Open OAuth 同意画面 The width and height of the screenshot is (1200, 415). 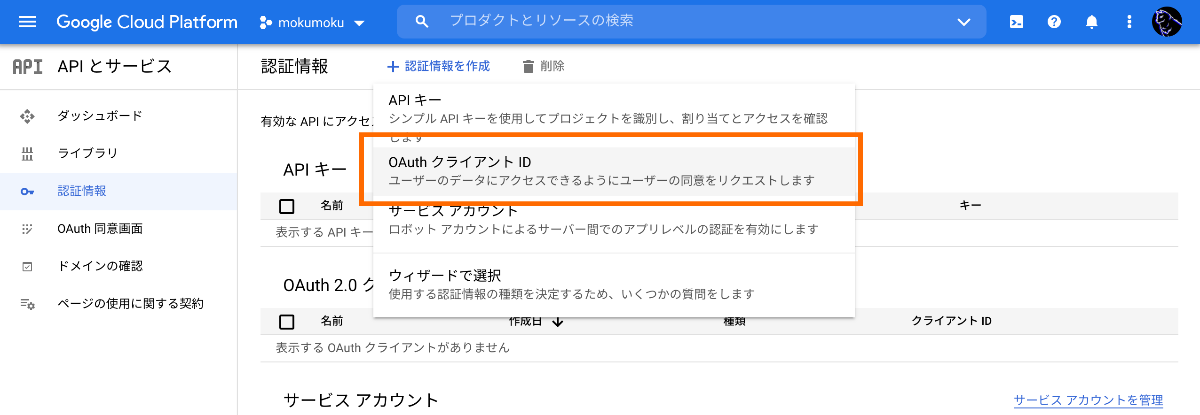(100, 229)
